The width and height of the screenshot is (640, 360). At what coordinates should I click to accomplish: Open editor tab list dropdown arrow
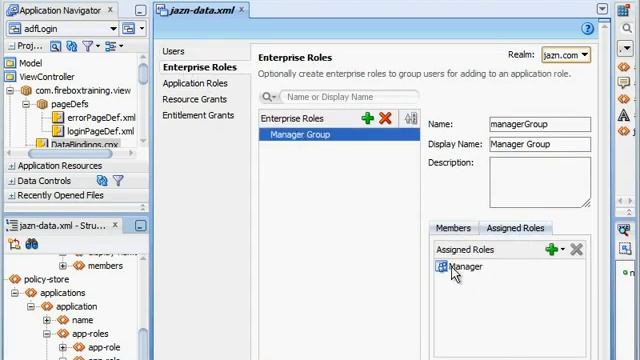[602, 9]
